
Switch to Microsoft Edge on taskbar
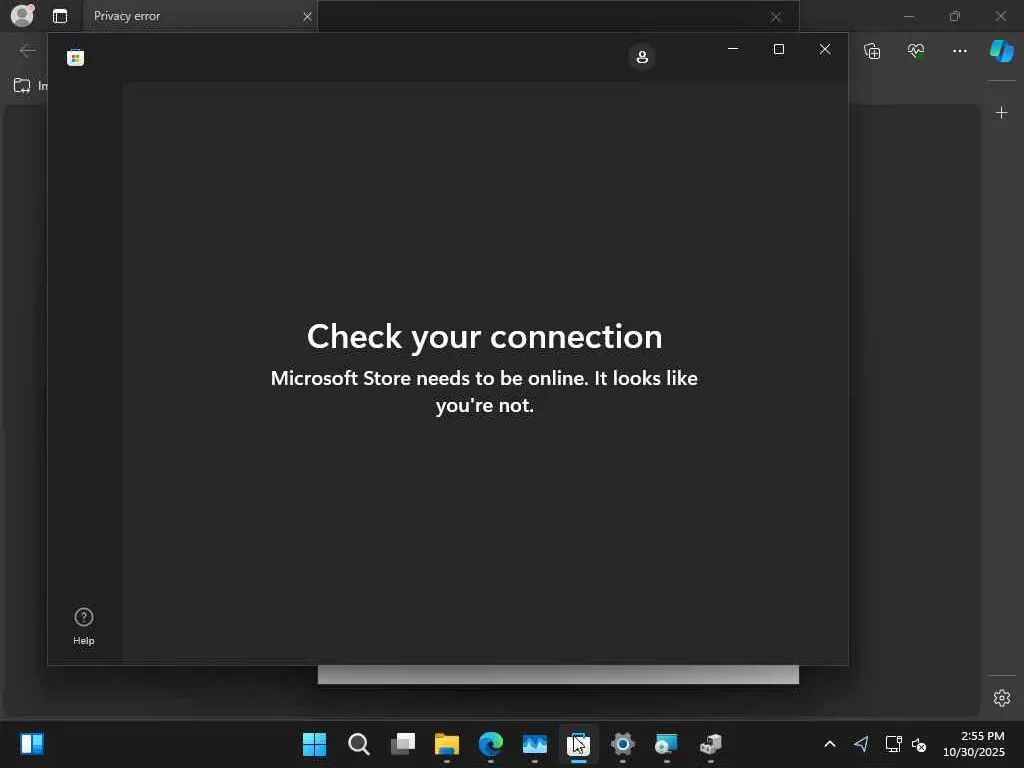490,744
